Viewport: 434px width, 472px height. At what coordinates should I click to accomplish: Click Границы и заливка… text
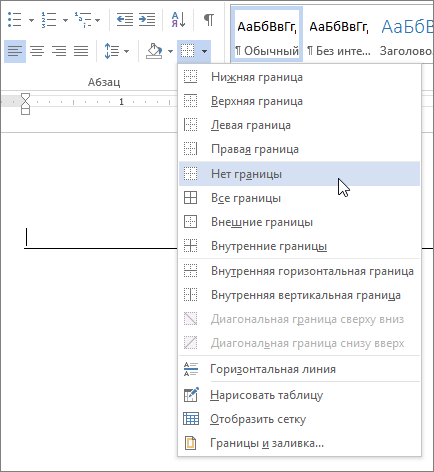267,443
